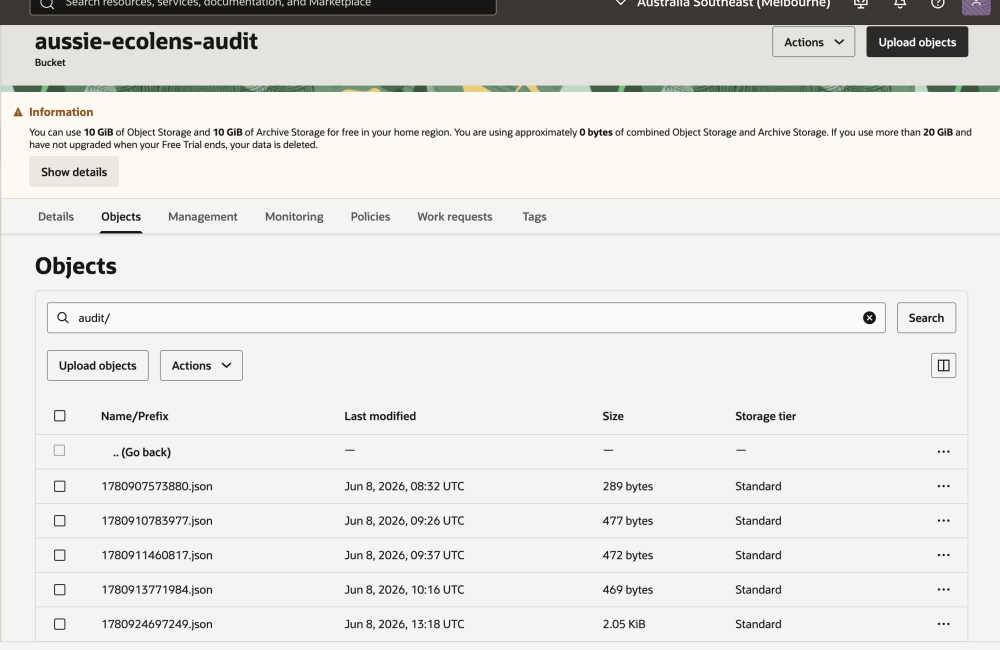Click the Search button
The image size is (1000, 650).
click(926, 318)
